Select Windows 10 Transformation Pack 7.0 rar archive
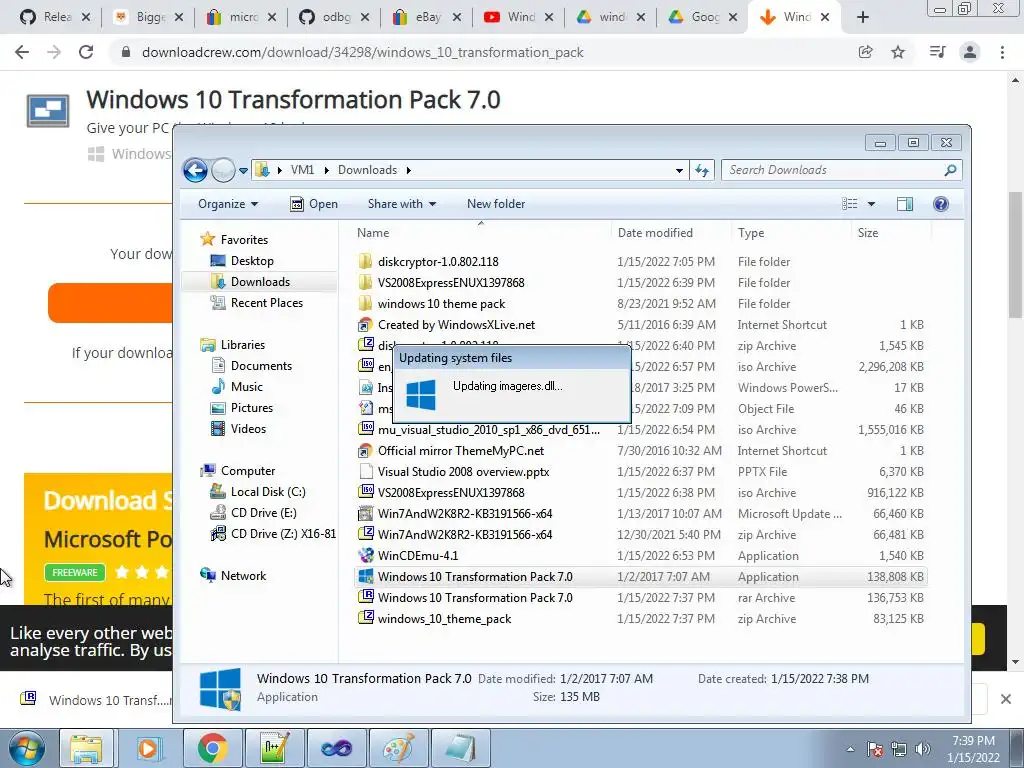Screen dimensions: 1024x768 (475, 598)
